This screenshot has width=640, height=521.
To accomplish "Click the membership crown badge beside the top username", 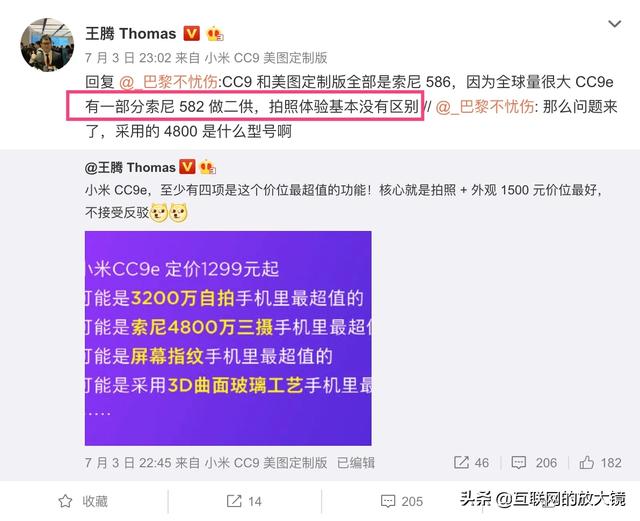I will click(x=215, y=34).
